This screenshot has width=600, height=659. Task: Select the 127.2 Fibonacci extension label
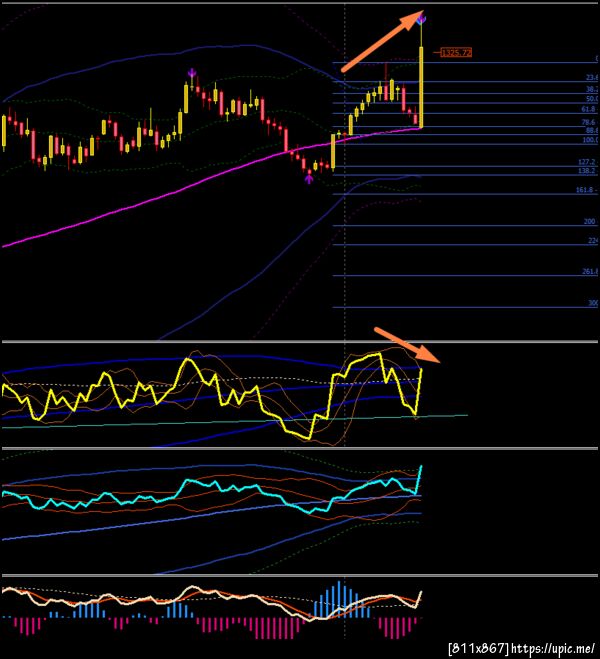tap(588, 162)
